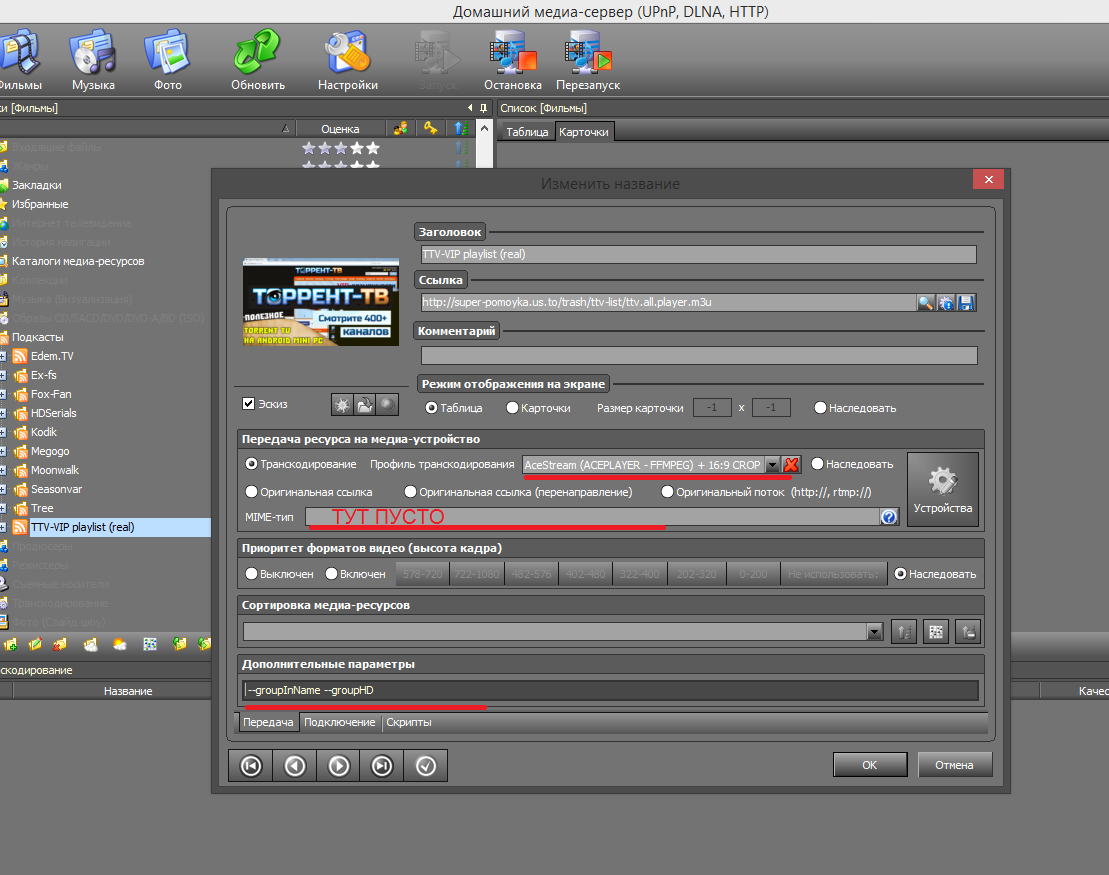Select the Карточки display mode radio button
Screen dimensions: 1109x875
pyautogui.click(x=512, y=408)
